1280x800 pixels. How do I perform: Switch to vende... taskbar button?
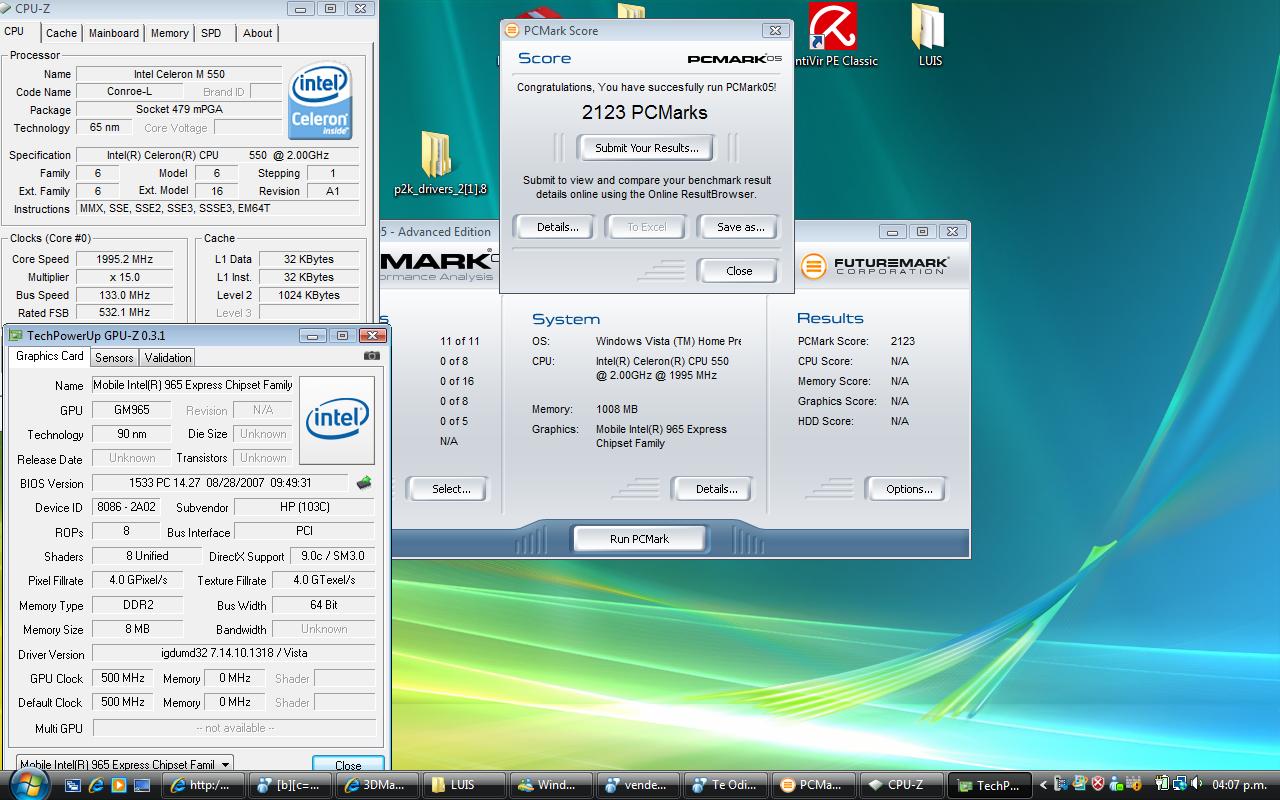(x=639, y=785)
